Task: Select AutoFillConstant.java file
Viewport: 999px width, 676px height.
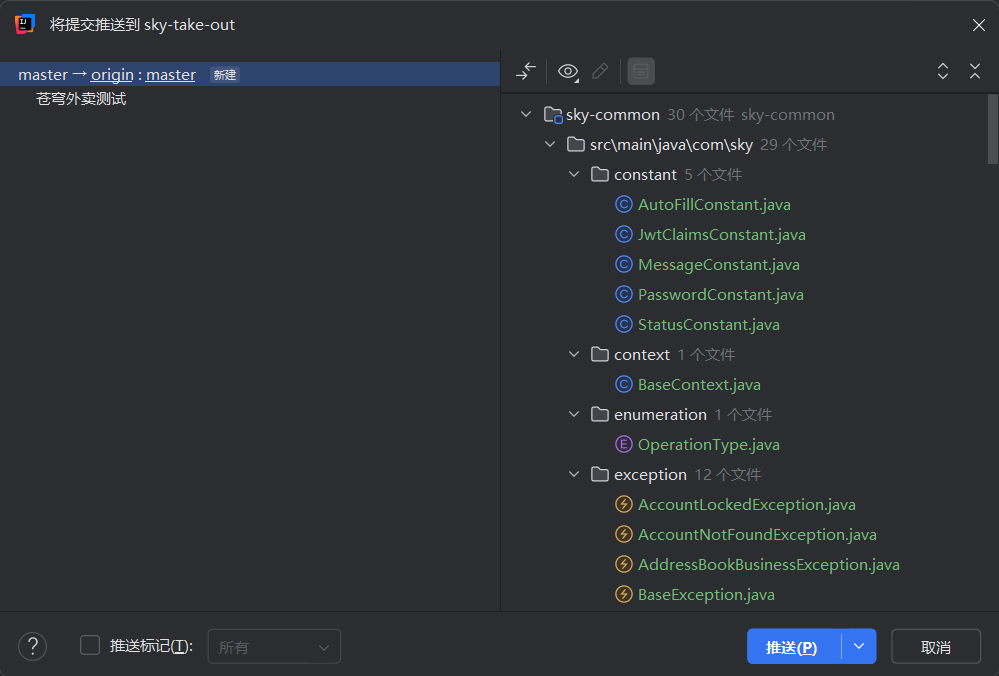Action: point(714,205)
